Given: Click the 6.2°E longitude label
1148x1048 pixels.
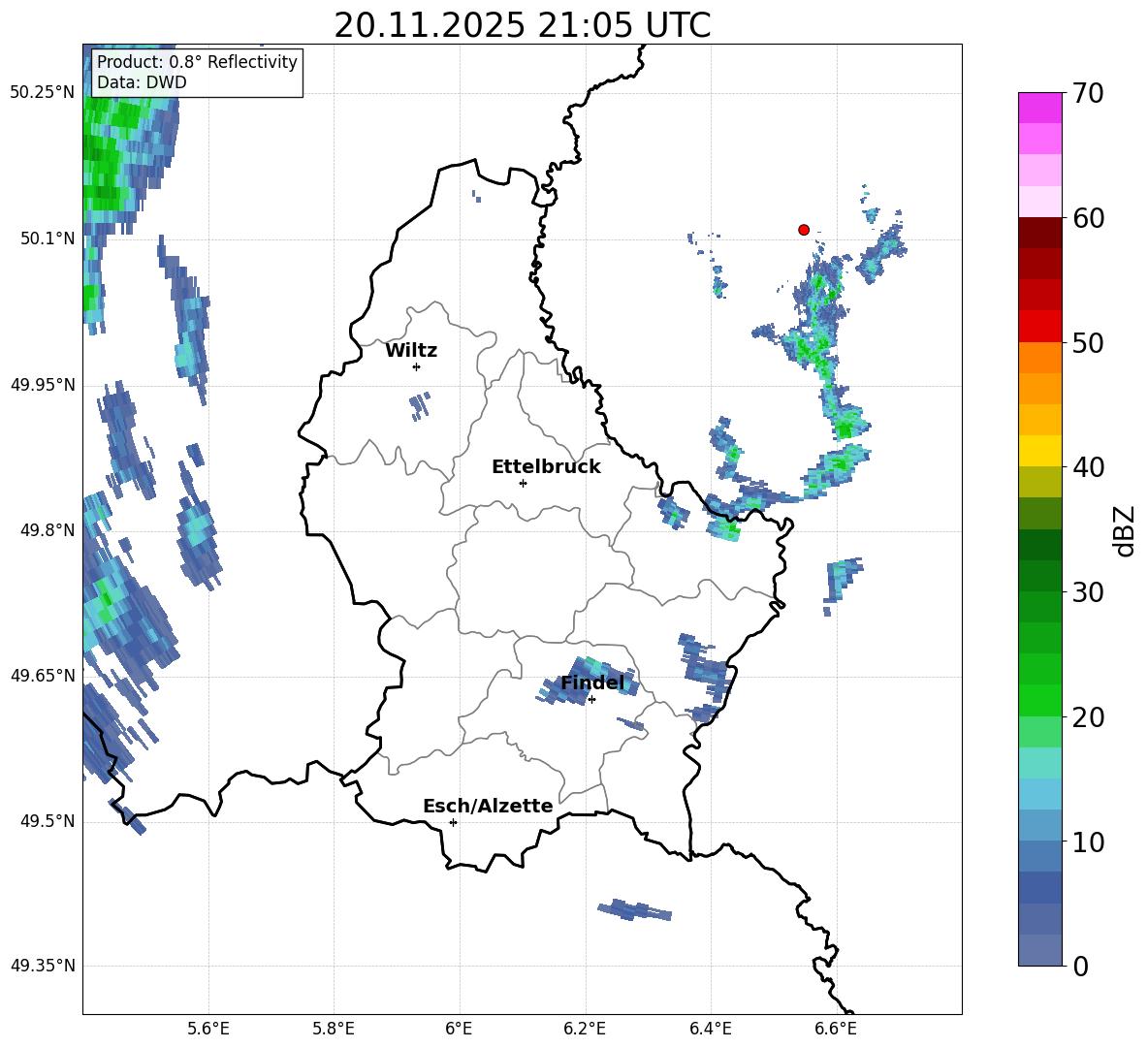Looking at the screenshot, I should (585, 1029).
